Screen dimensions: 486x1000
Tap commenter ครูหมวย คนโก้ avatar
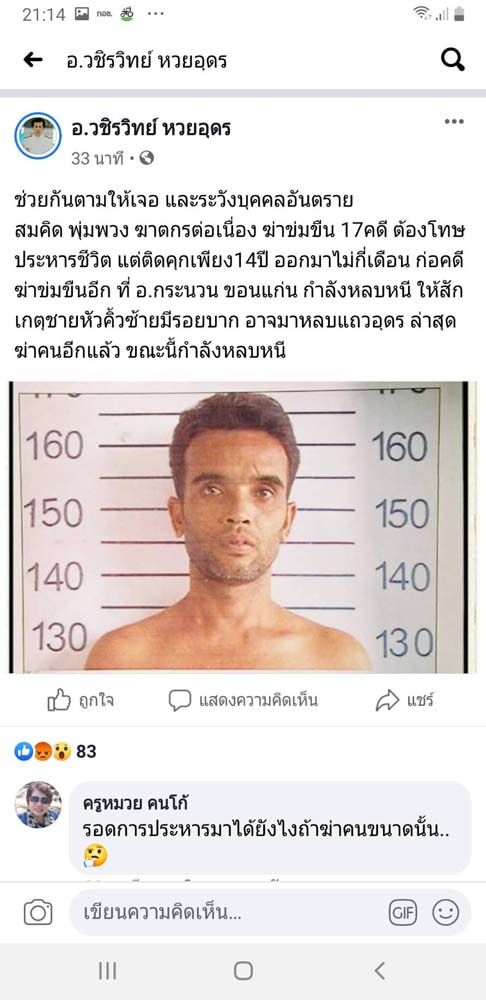38,804
